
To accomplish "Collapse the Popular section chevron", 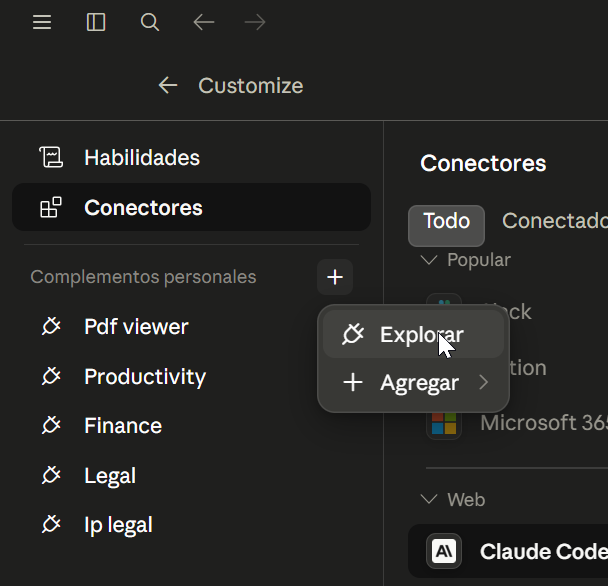I will tap(429, 260).
